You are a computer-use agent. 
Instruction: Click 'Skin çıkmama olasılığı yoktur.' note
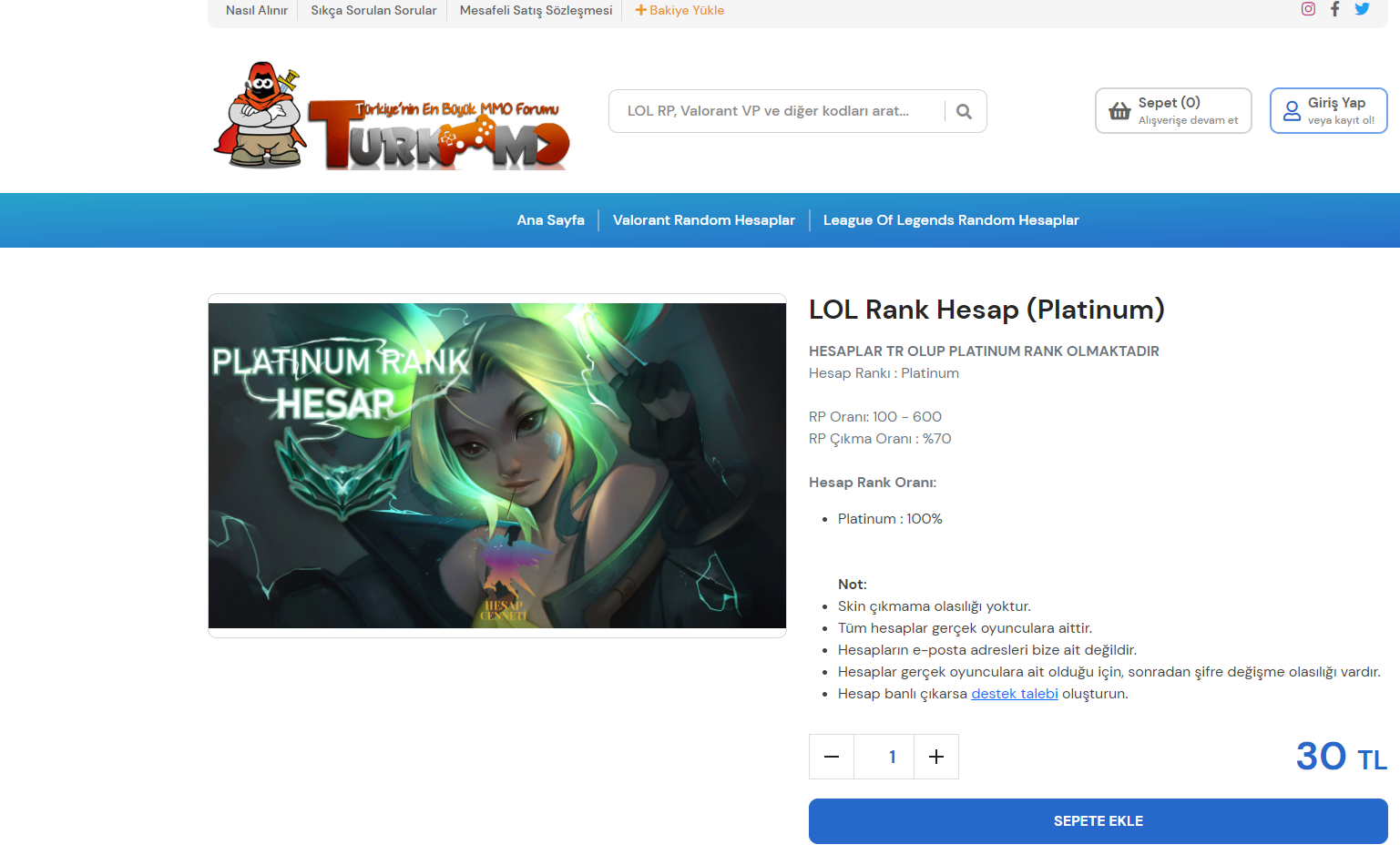935,606
